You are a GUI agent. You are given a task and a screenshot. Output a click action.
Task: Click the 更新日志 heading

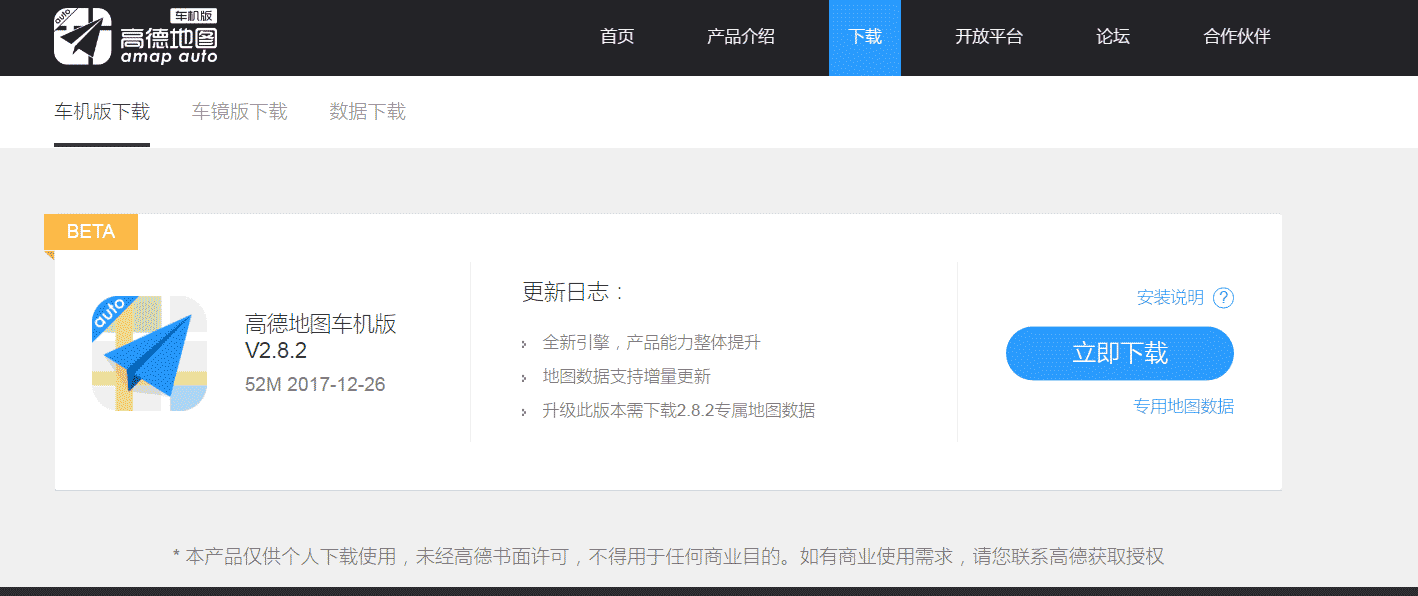pos(574,292)
